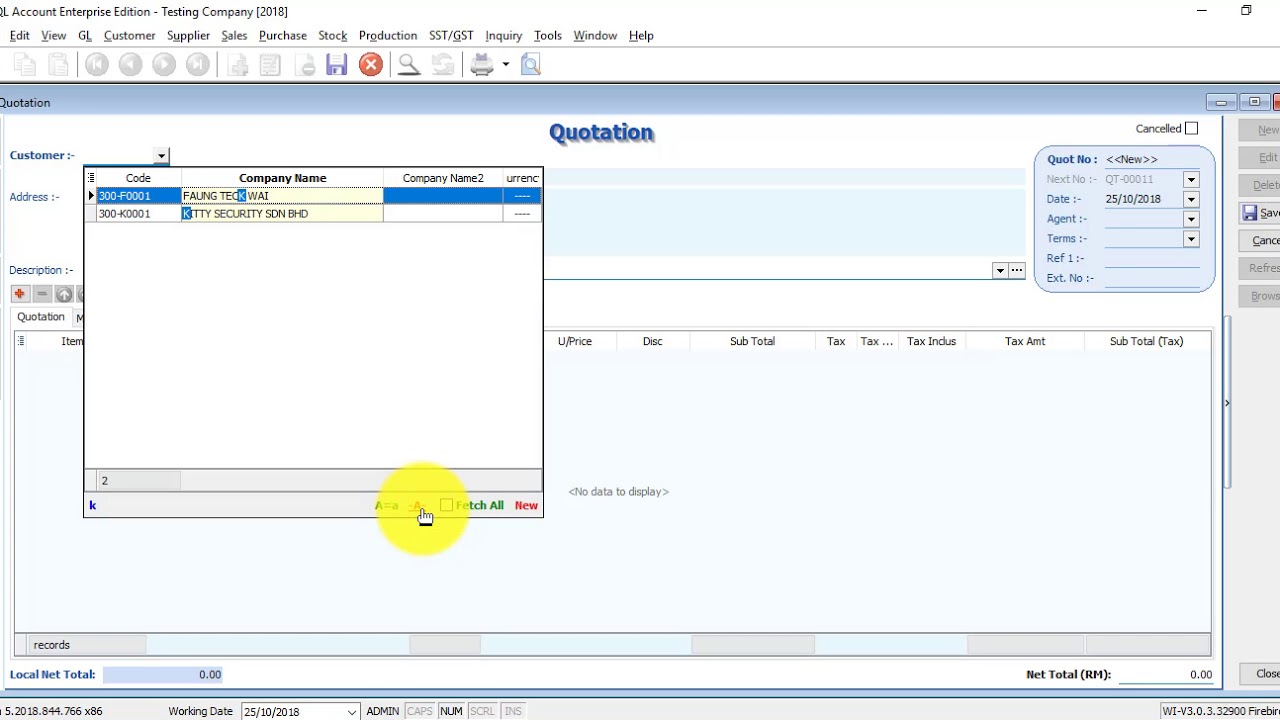Viewport: 1280px width, 720px height.
Task: Click the Cancel side button
Action: (1260, 241)
